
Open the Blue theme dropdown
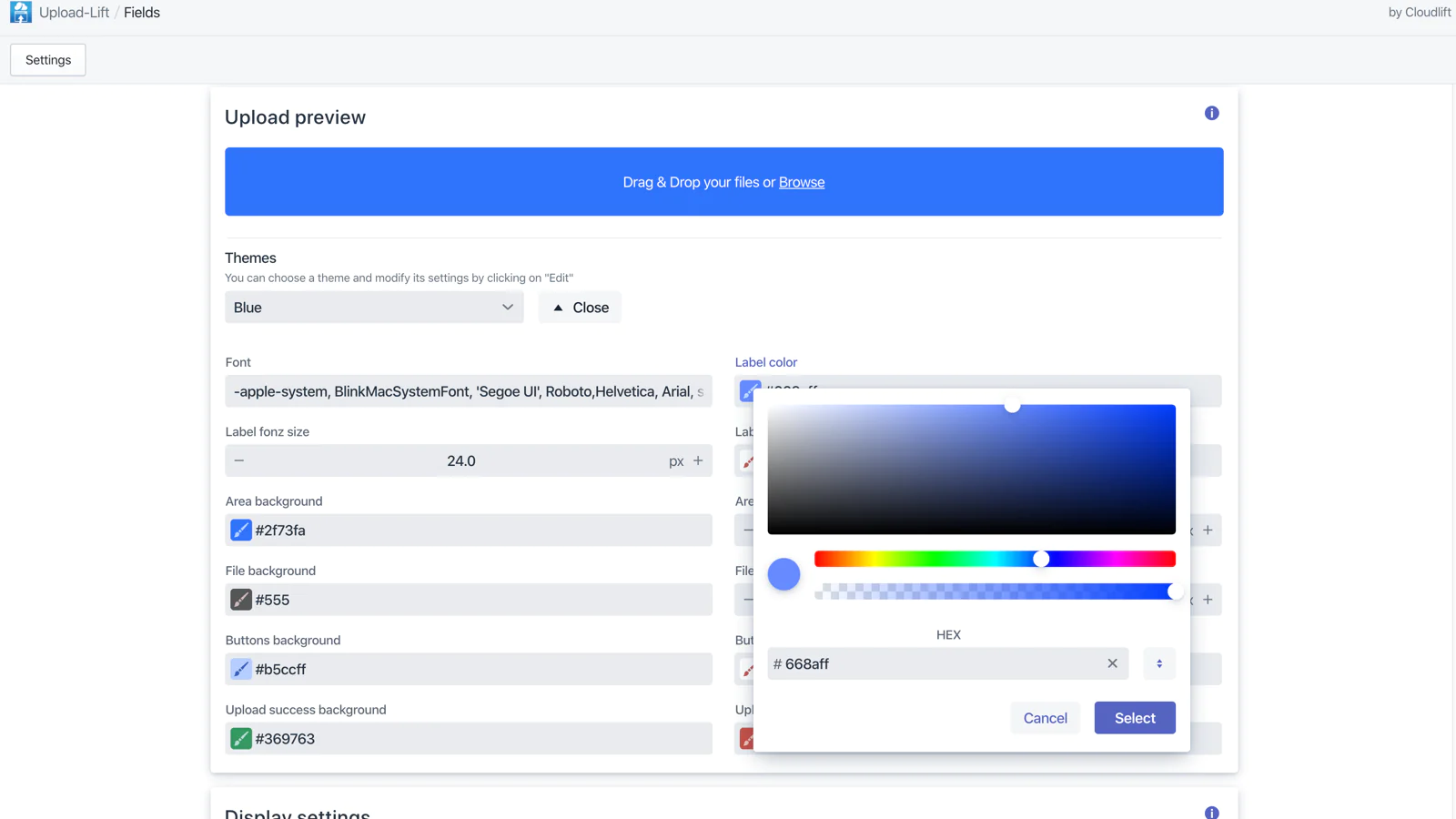tap(374, 308)
